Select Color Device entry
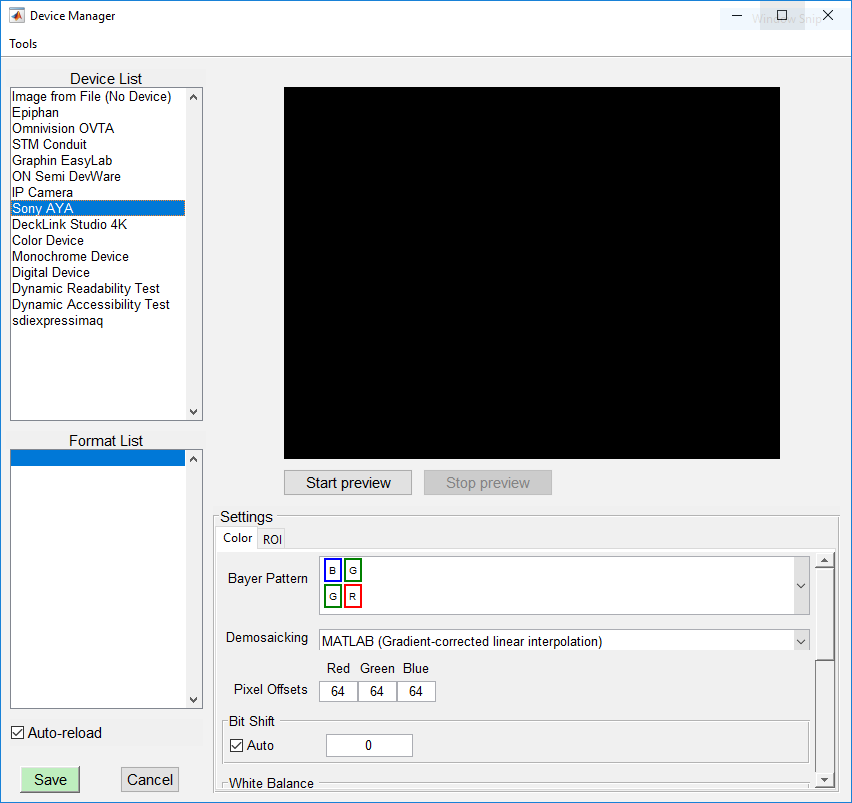The image size is (852, 803). [x=98, y=241]
